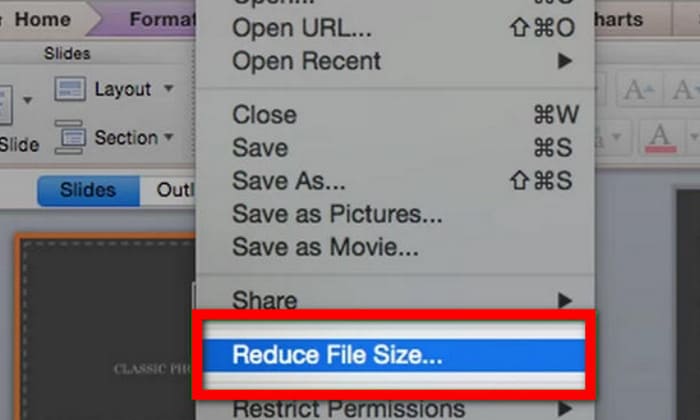Image resolution: width=700 pixels, height=420 pixels.
Task: Click the New Slide icon
Action: click(5, 105)
